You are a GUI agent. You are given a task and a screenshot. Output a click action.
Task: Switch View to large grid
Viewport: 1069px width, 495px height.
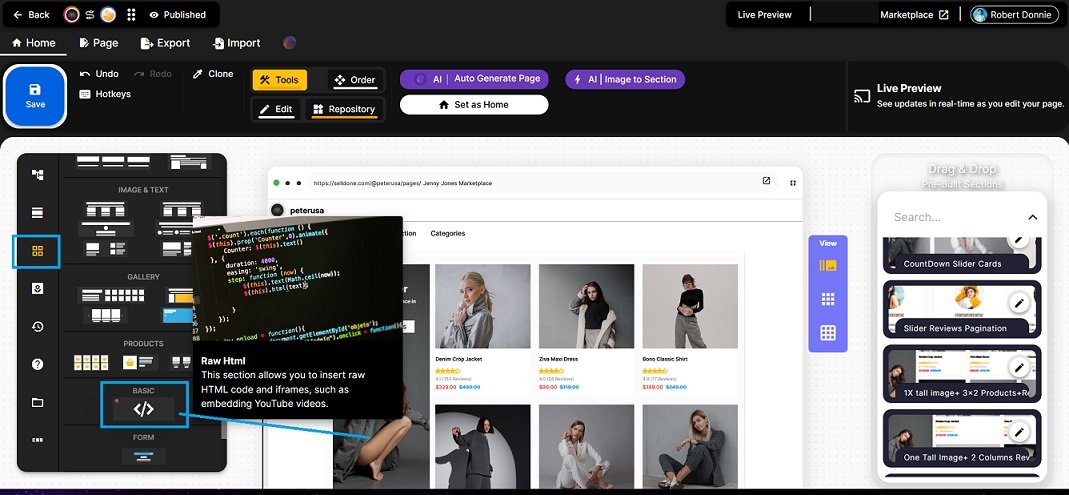coord(828,333)
